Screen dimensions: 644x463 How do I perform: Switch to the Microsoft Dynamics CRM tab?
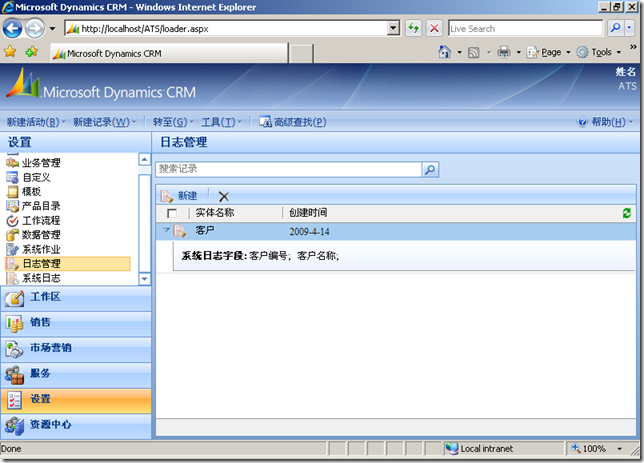pos(169,53)
